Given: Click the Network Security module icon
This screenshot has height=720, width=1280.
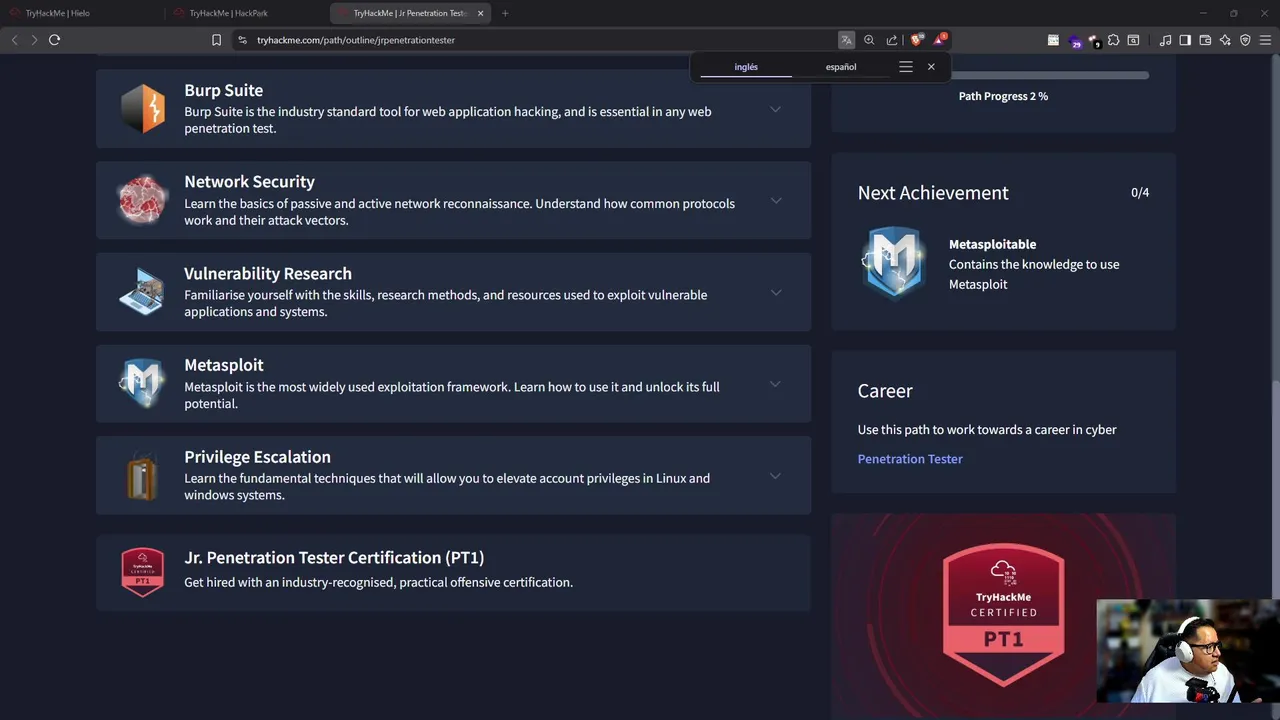Looking at the screenshot, I should [142, 200].
